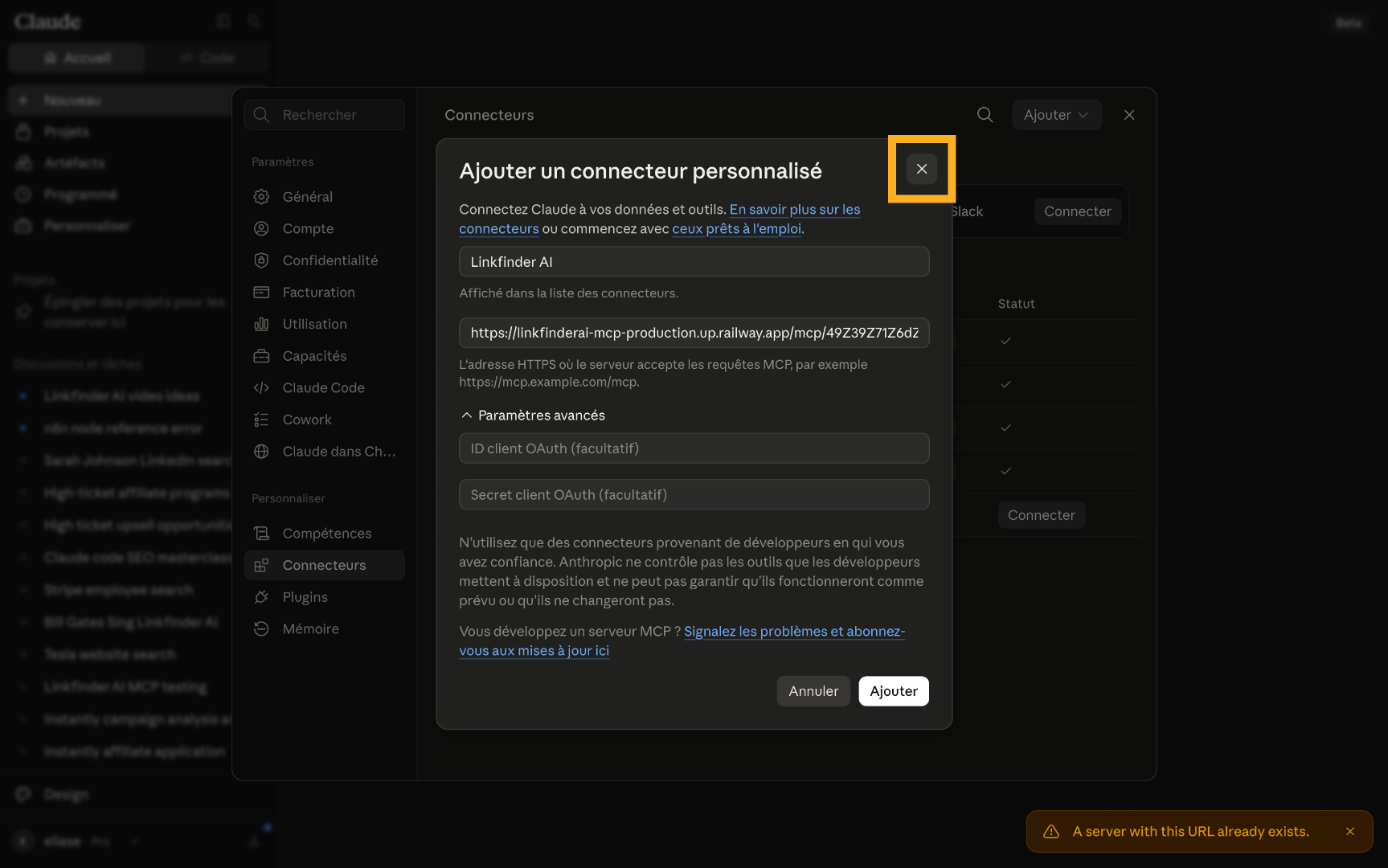Open Compte settings
The height and width of the screenshot is (868, 1388).
point(325,229)
